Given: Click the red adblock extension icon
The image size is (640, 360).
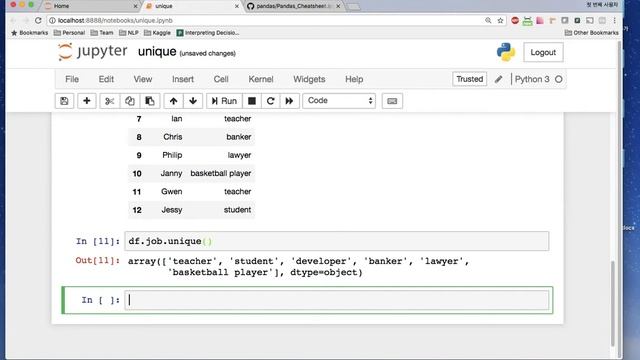Looking at the screenshot, I should point(515,20).
